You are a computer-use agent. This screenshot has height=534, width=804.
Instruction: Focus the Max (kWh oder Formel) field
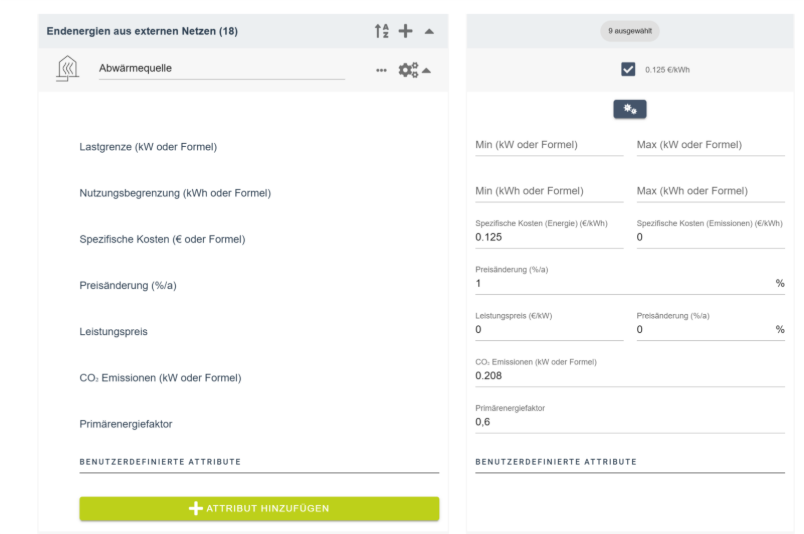coord(710,191)
